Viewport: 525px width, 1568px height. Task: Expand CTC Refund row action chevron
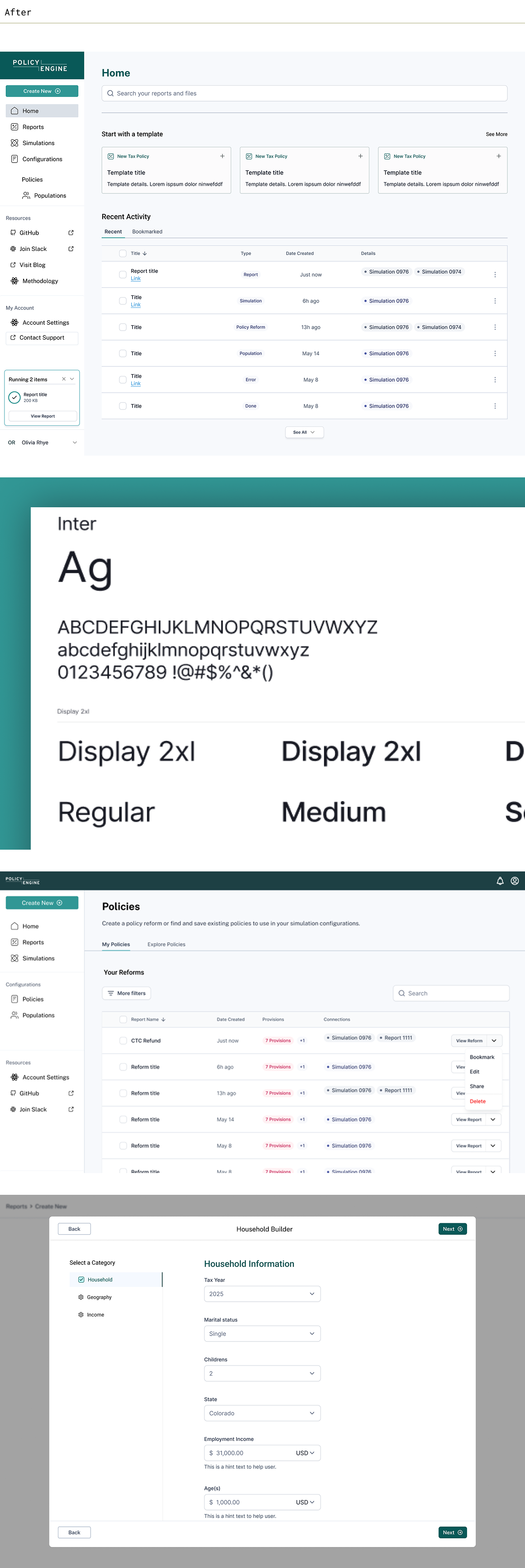(x=494, y=1040)
